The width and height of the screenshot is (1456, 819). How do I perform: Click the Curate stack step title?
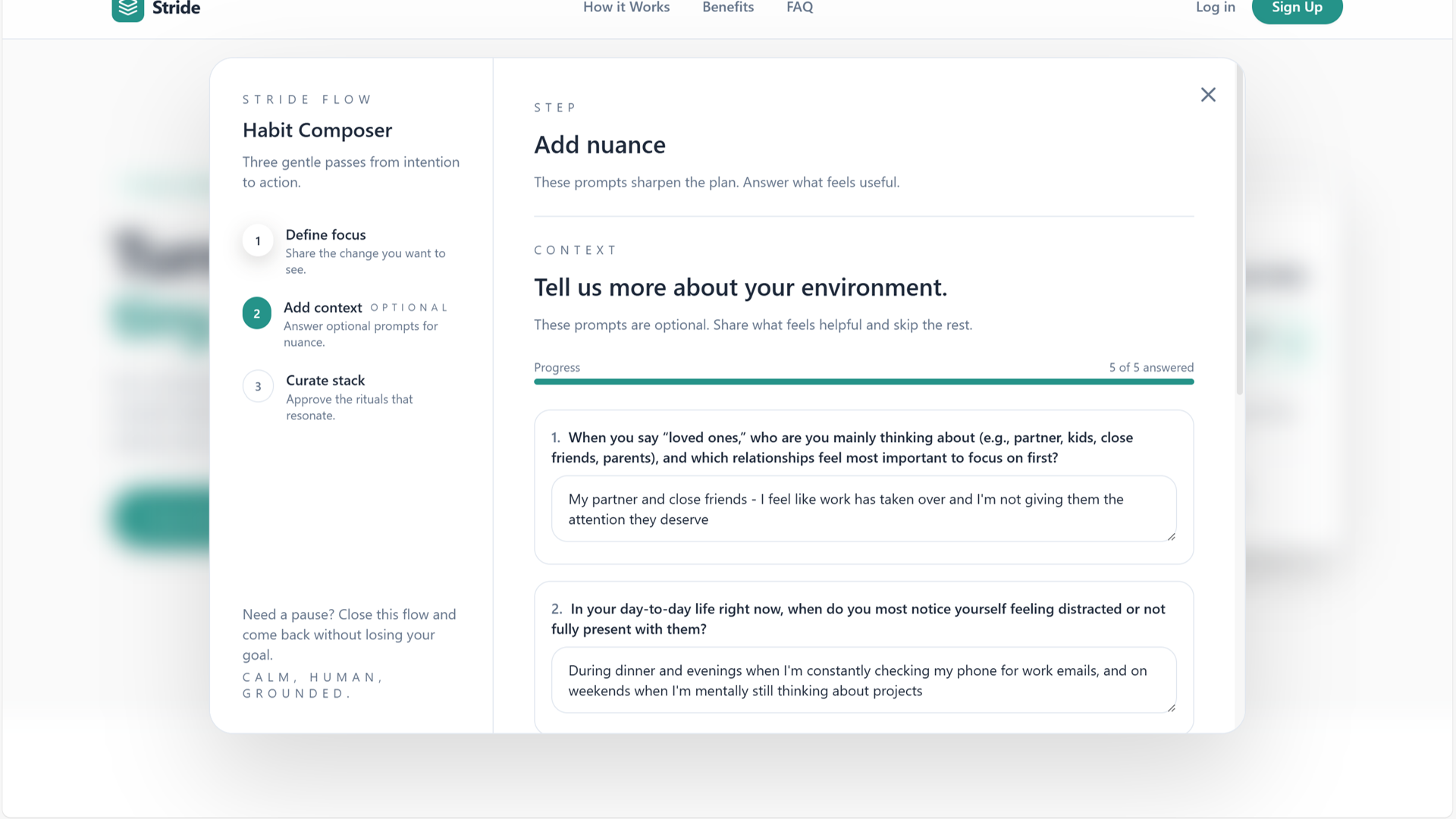(325, 381)
